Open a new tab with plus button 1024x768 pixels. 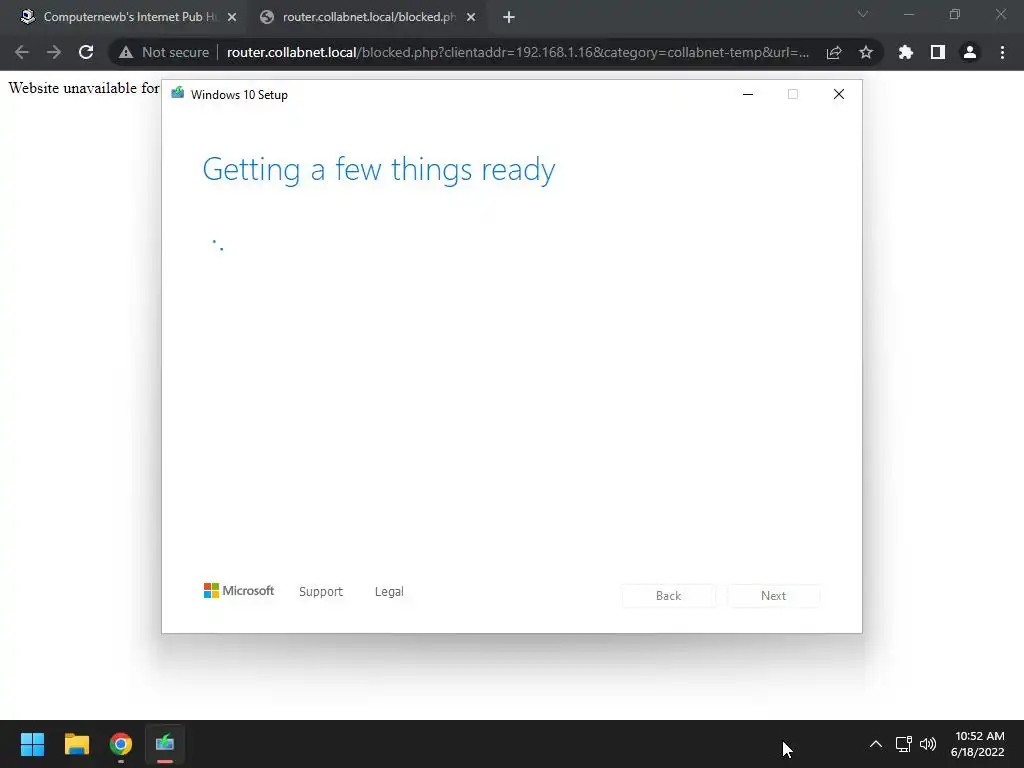[509, 17]
